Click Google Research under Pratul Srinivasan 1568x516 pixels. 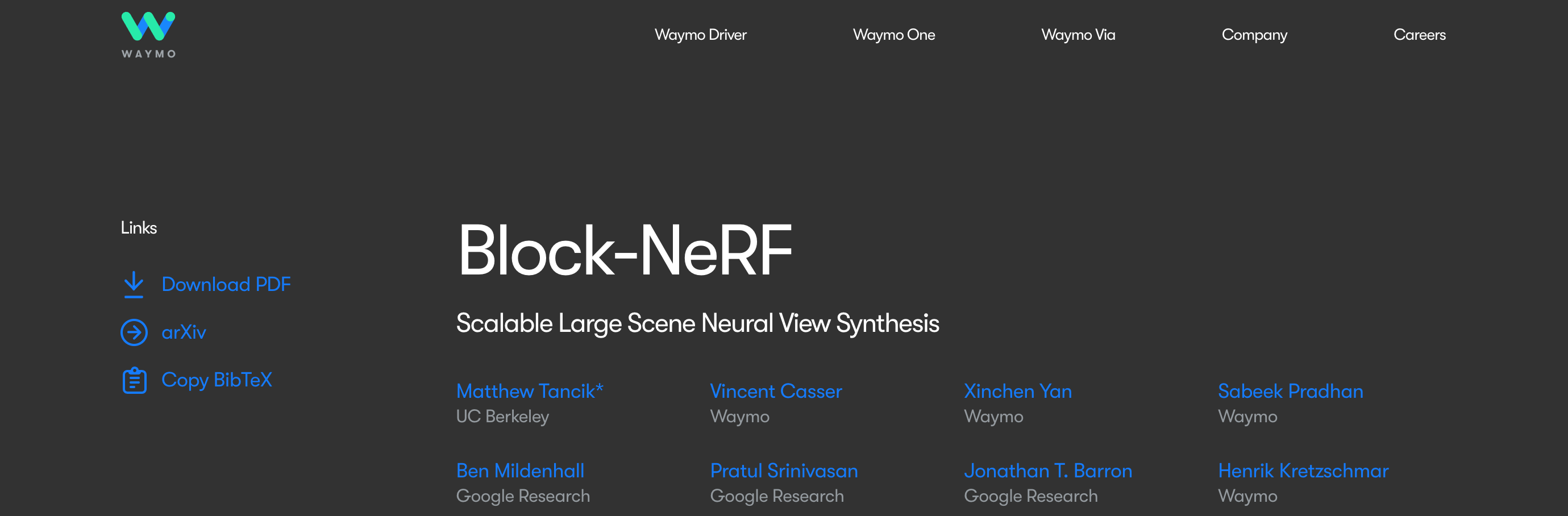pos(777,497)
